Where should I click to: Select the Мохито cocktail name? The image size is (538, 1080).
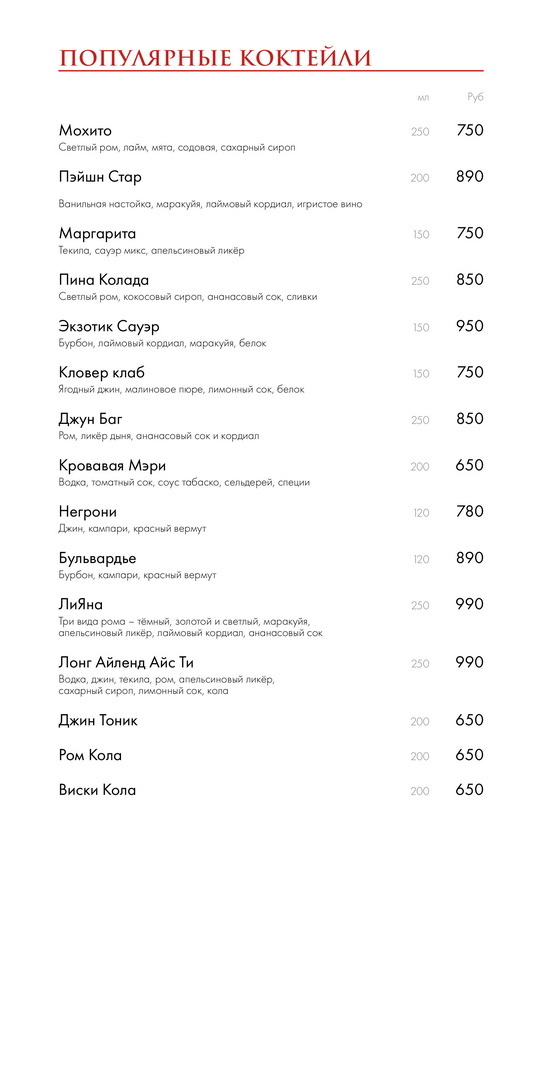pyautogui.click(x=85, y=131)
